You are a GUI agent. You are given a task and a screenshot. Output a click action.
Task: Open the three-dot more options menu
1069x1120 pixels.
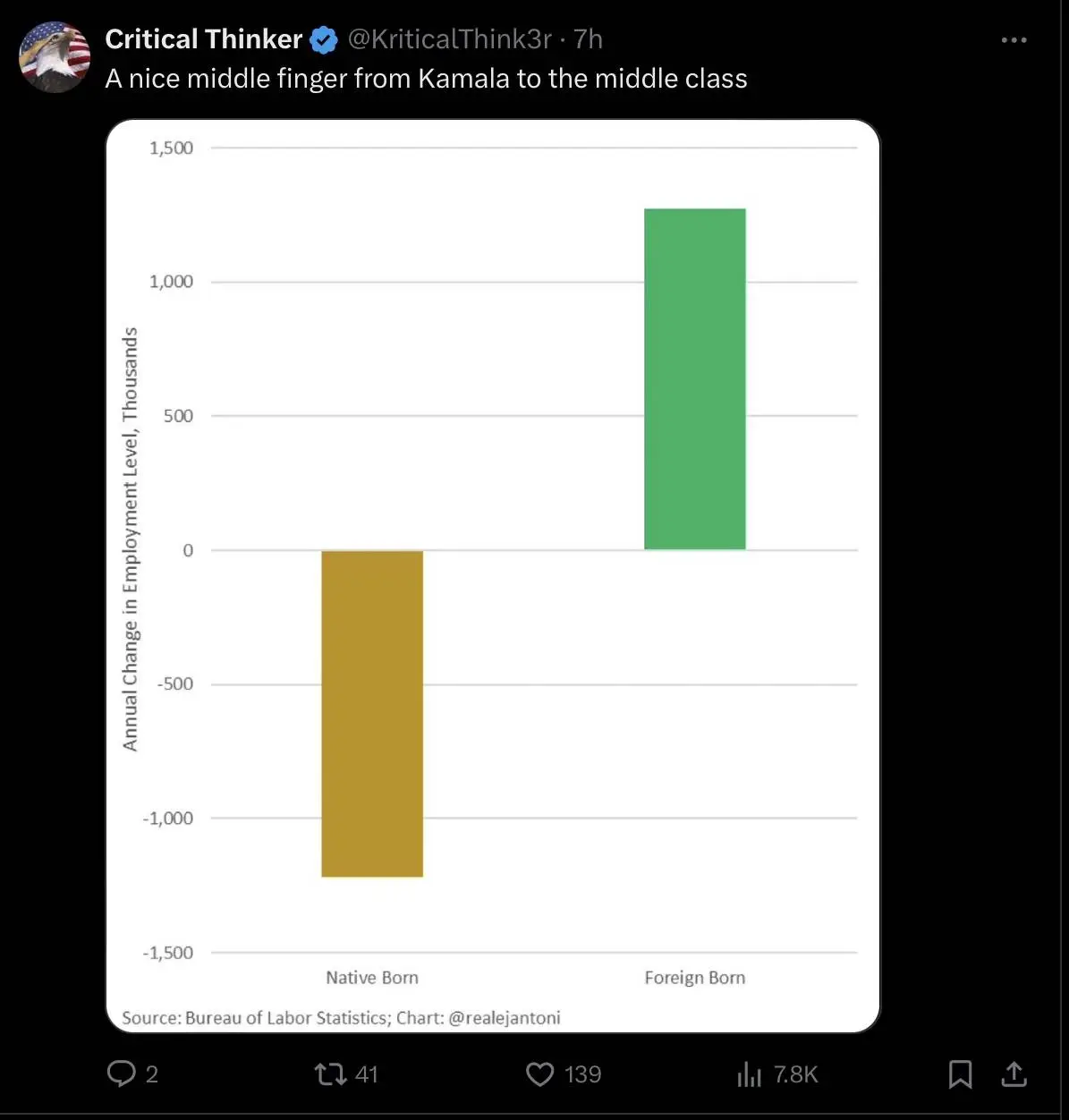pos(1014,40)
